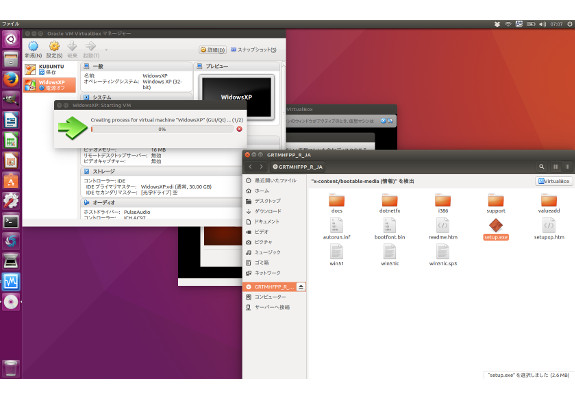Open ネットワーク Network in the sidebar
The height and width of the screenshot is (400, 575).
coord(274,273)
